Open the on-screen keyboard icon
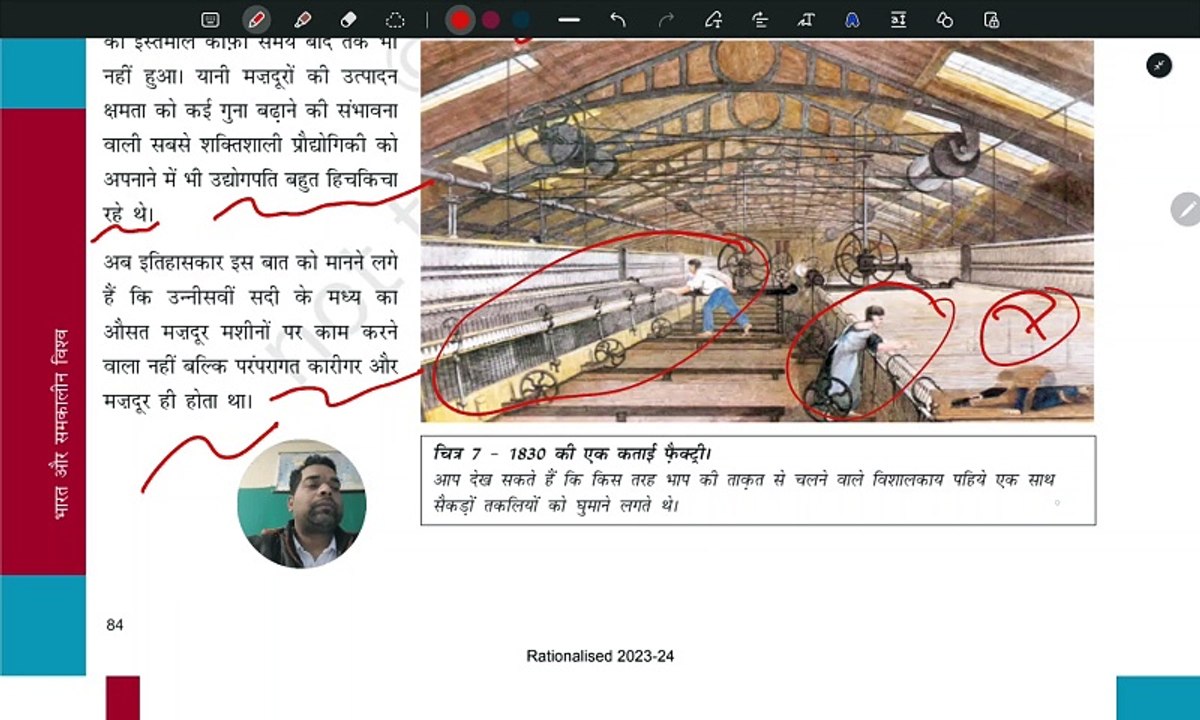The height and width of the screenshot is (720, 1200). 210,19
